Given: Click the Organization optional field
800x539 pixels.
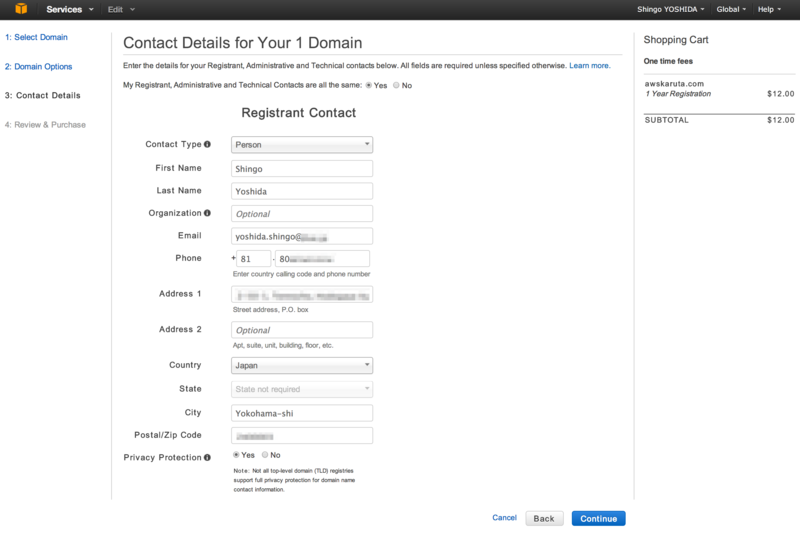Looking at the screenshot, I should point(302,213).
